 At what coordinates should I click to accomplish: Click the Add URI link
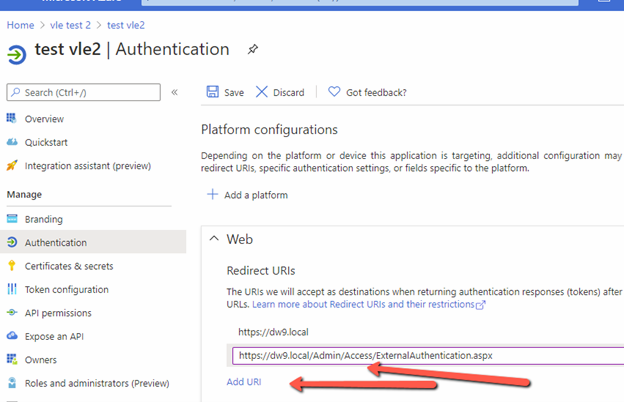pos(245,383)
